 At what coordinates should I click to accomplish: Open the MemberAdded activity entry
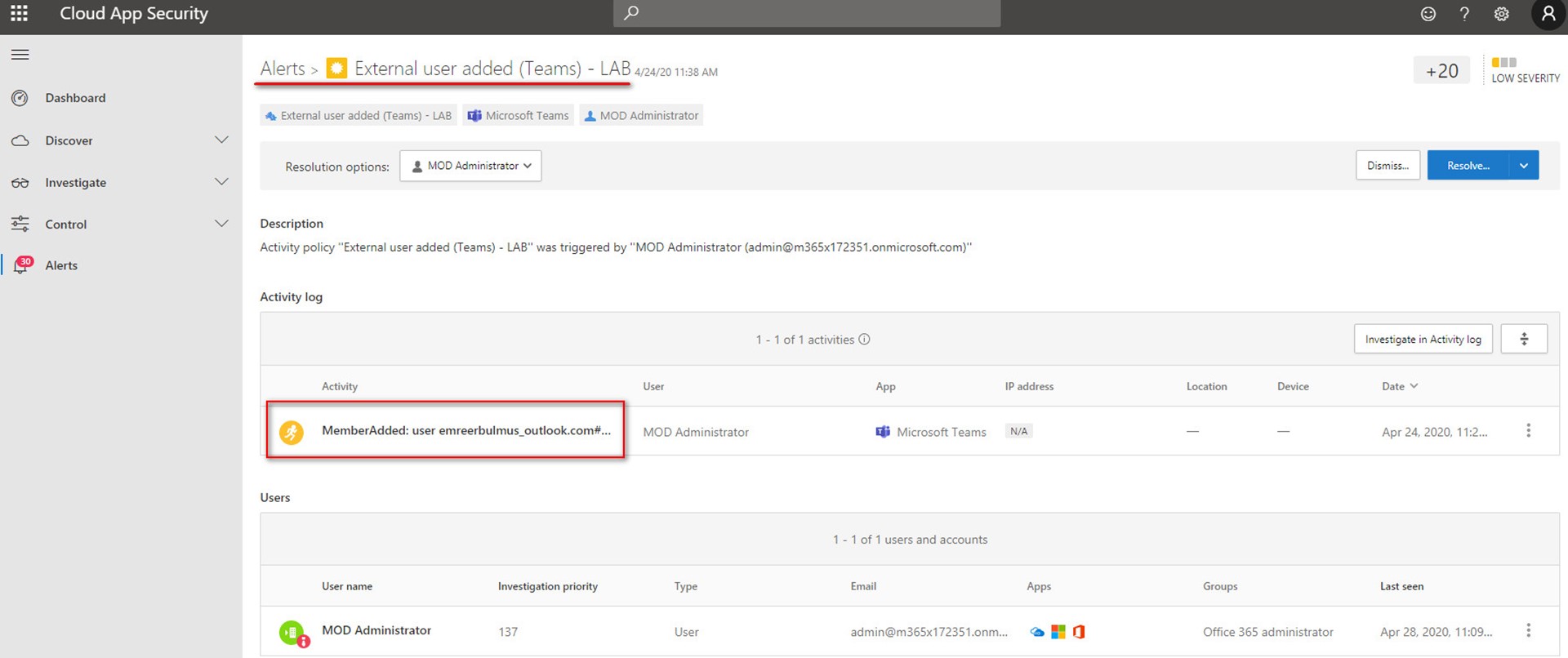465,430
